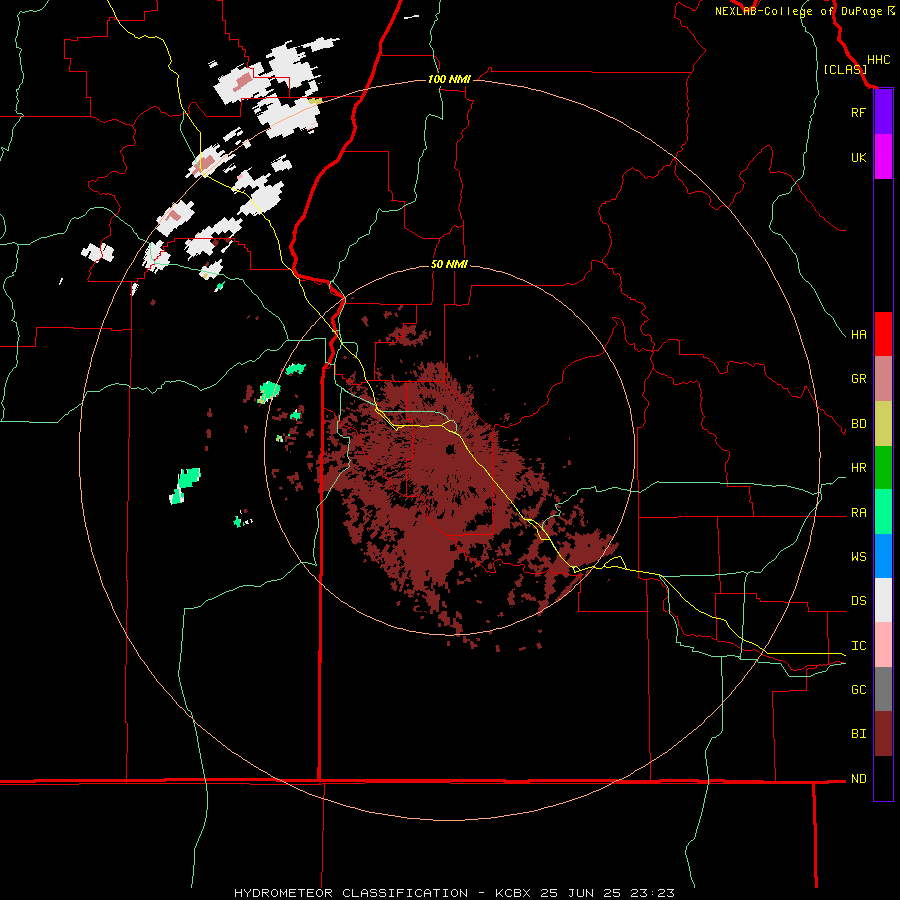Pick the yellow BD legend color swatch
Viewport: 900px width, 900px height.
883,424
